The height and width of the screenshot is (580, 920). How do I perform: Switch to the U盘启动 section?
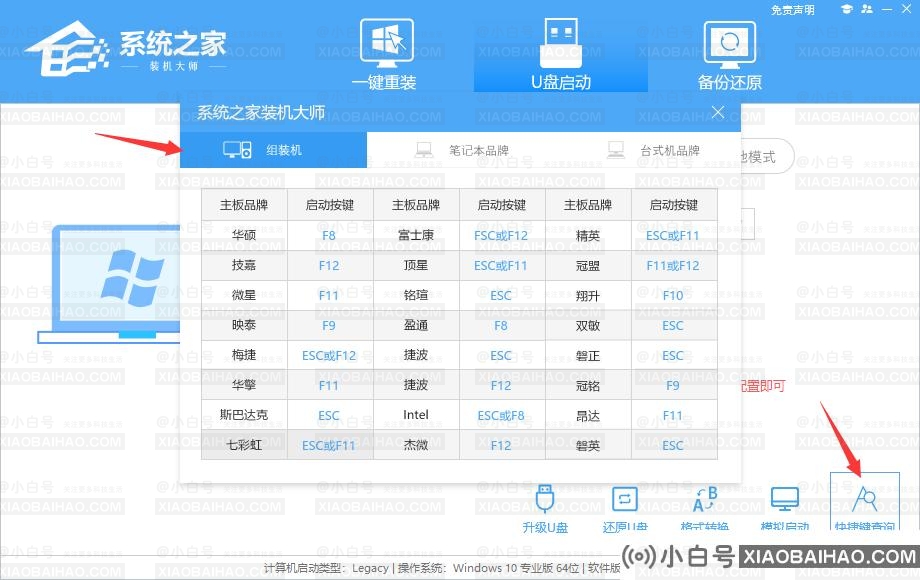pos(560,55)
